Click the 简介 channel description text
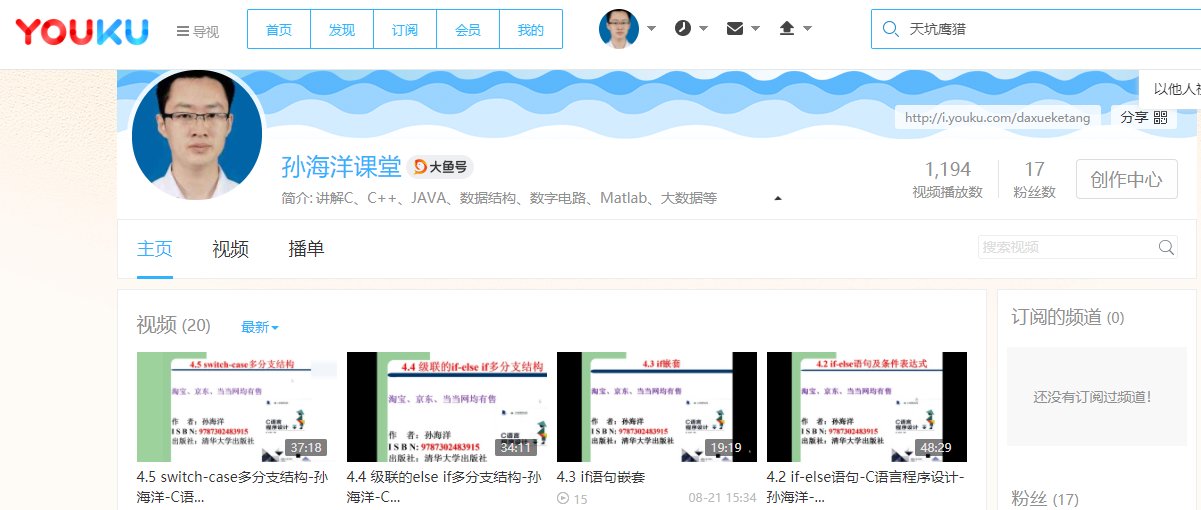The height and width of the screenshot is (510, 1201). (499, 198)
